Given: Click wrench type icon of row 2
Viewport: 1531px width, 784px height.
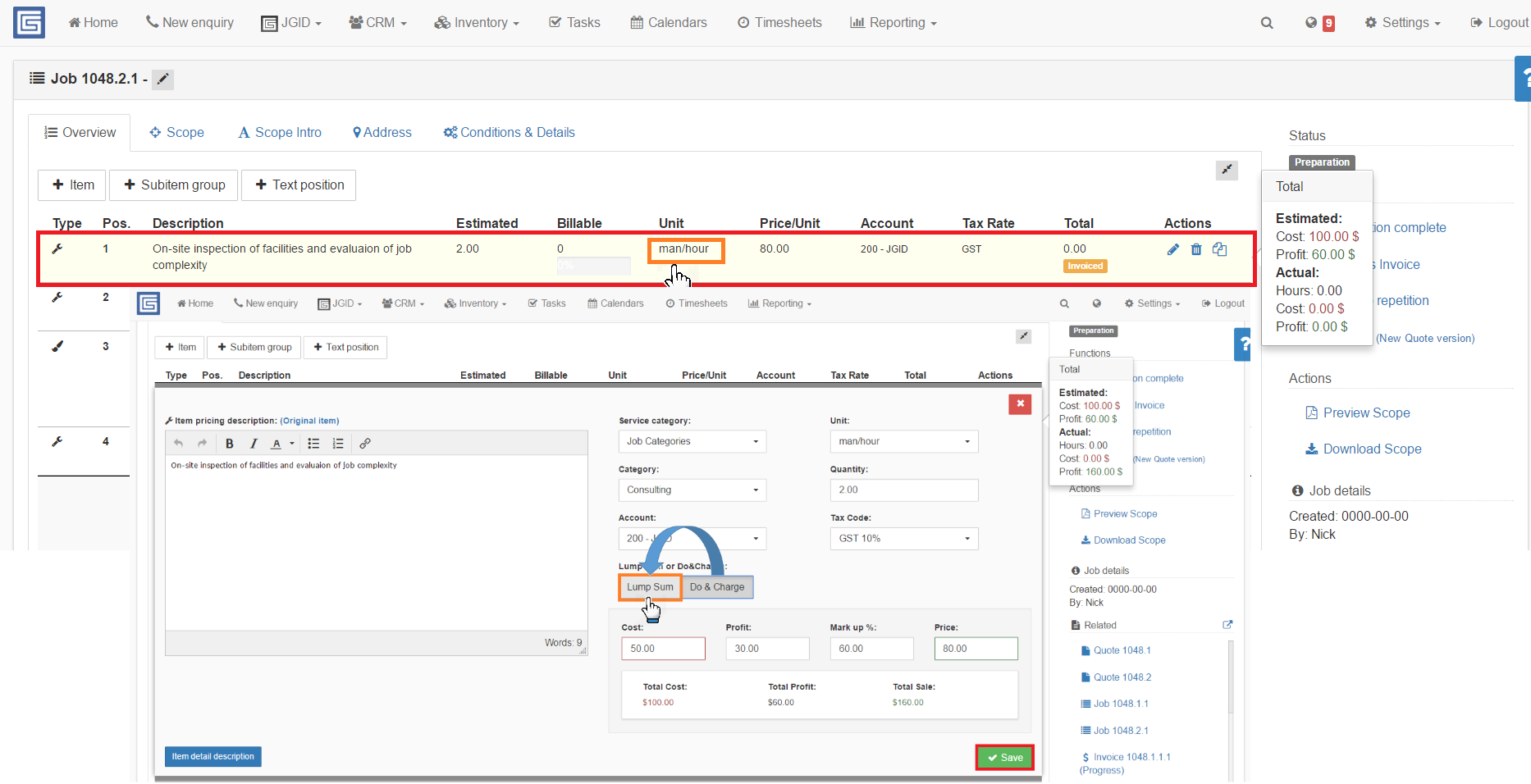Looking at the screenshot, I should [57, 297].
